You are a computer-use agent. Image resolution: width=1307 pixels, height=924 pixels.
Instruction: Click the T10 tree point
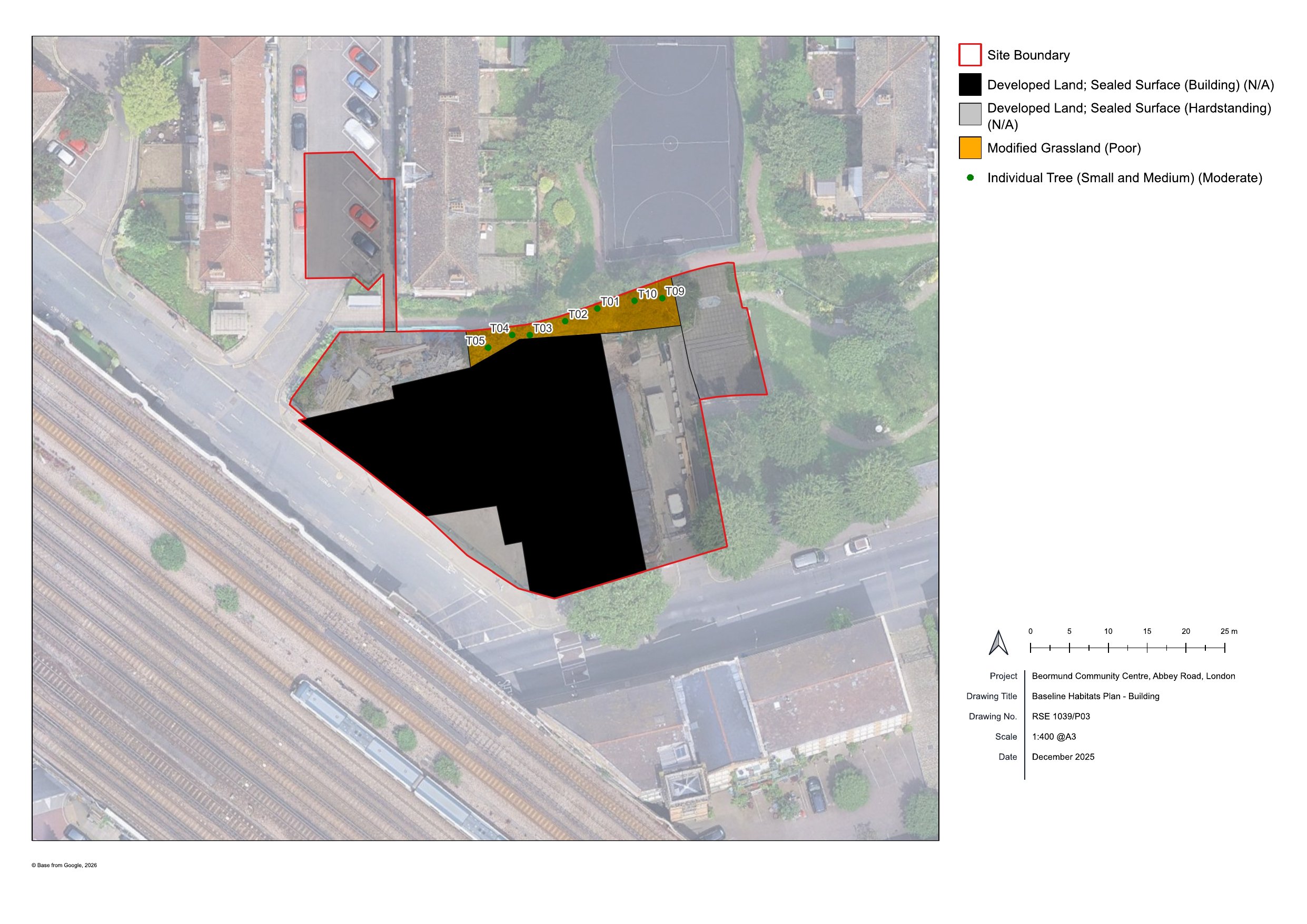[634, 301]
